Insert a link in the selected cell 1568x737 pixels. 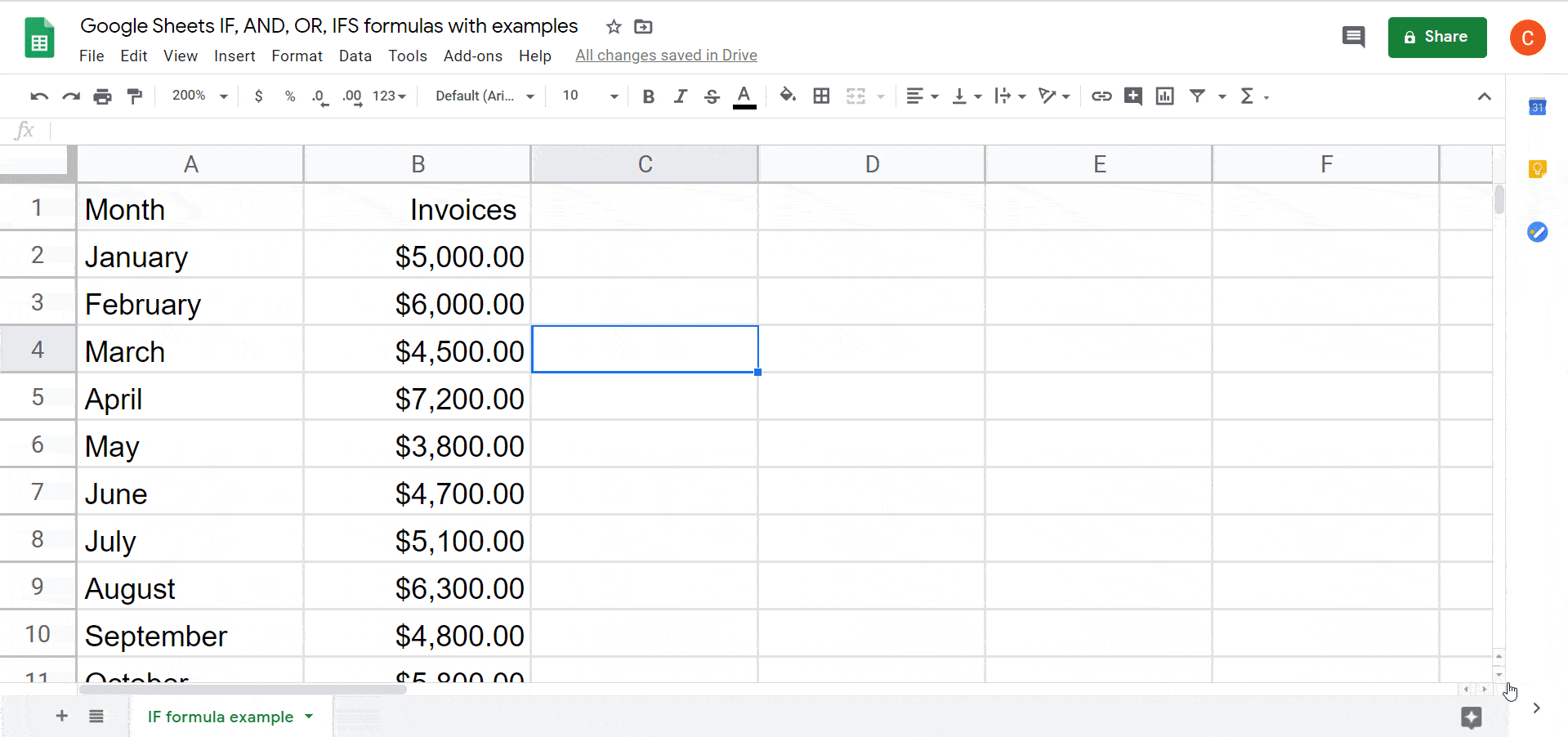point(1101,96)
